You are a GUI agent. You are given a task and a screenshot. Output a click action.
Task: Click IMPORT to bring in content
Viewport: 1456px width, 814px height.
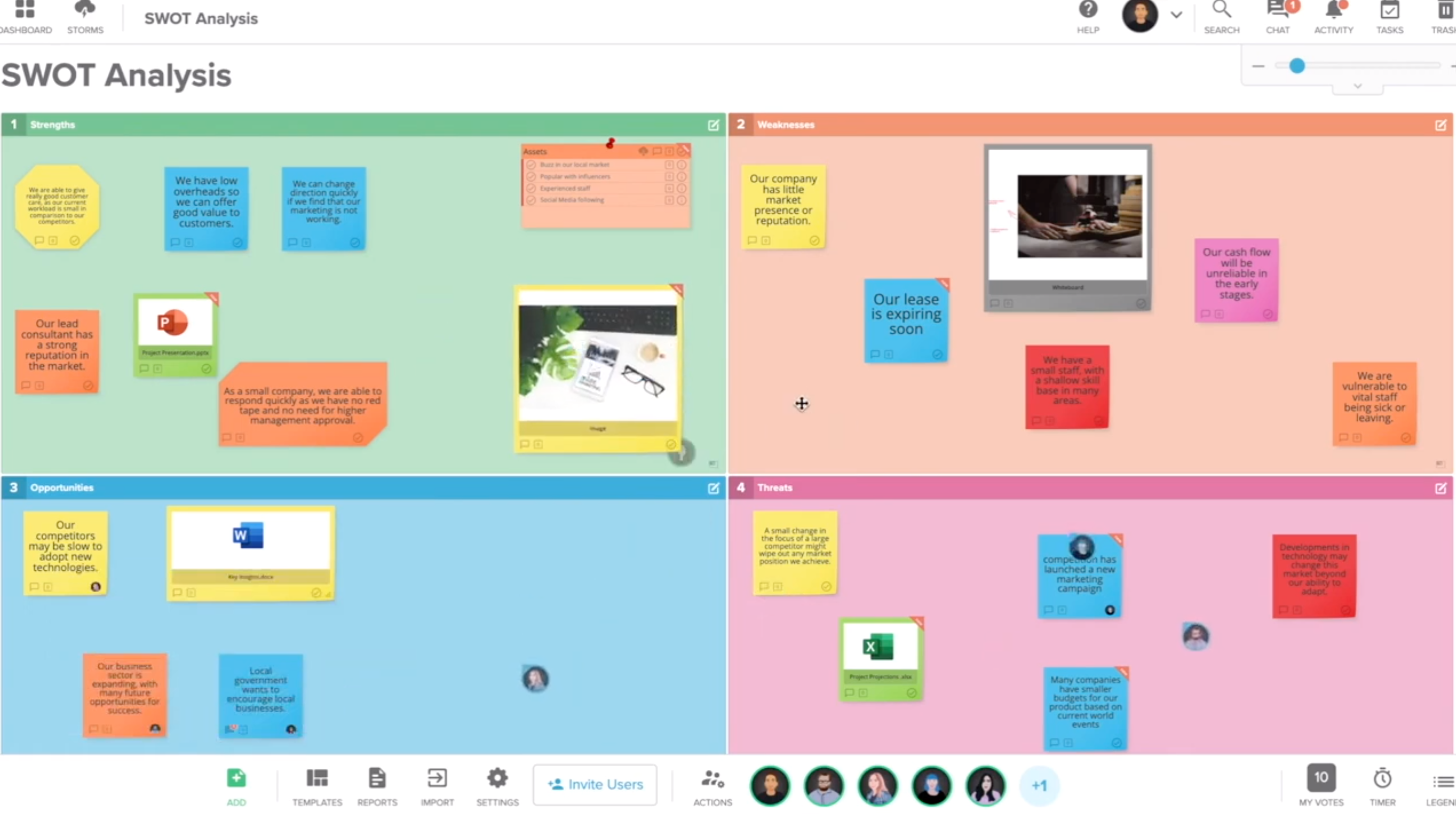click(x=437, y=785)
